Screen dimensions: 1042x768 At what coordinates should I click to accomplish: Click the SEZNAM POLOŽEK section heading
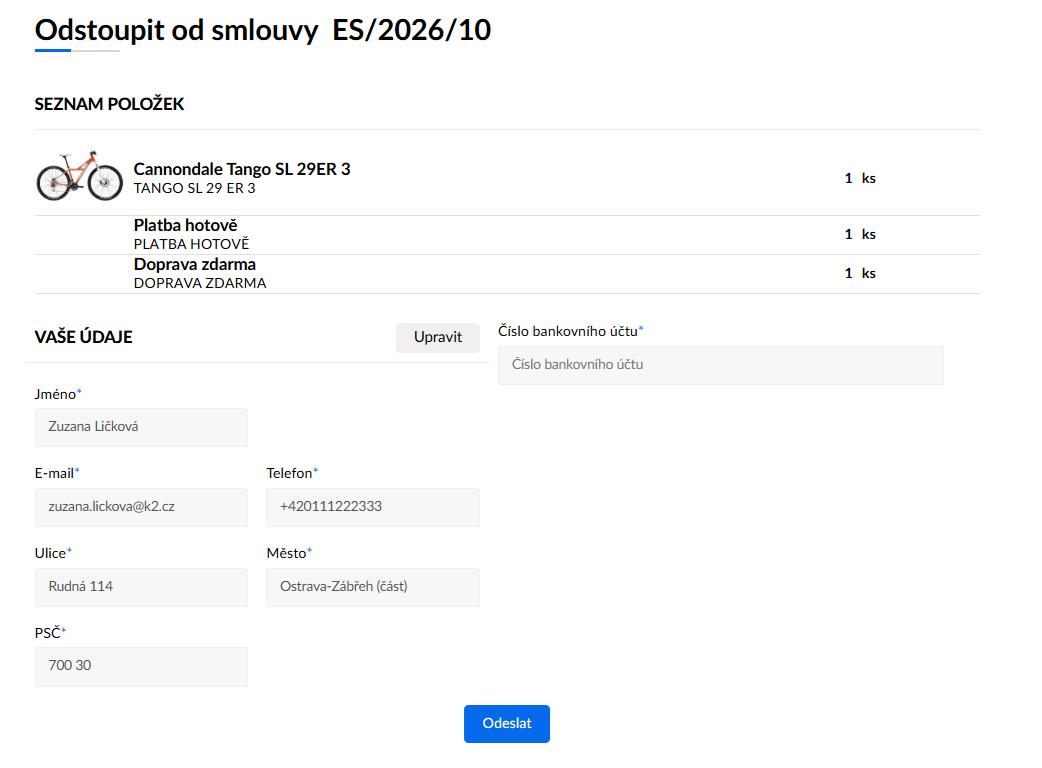(x=109, y=104)
